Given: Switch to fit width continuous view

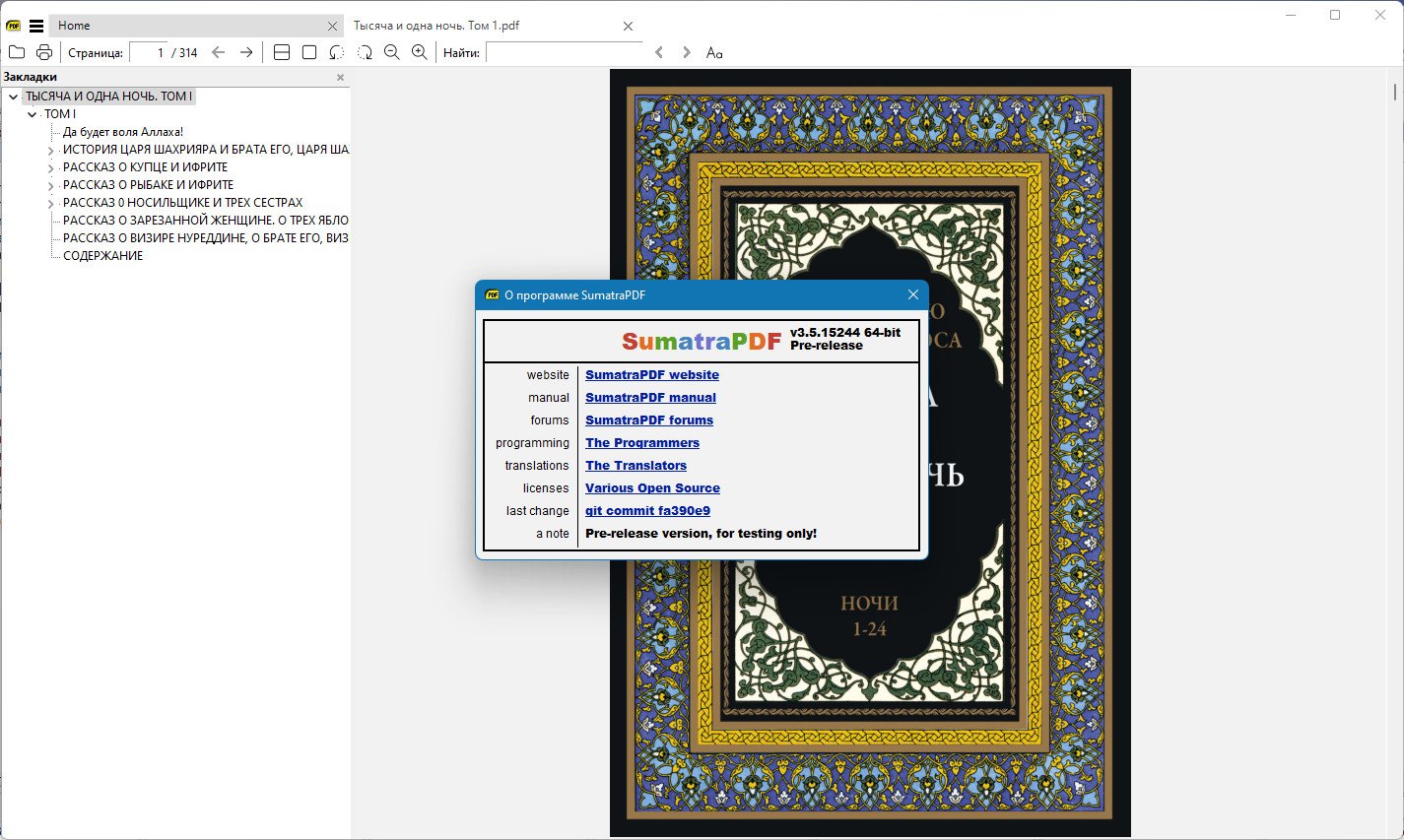Looking at the screenshot, I should [x=282, y=52].
